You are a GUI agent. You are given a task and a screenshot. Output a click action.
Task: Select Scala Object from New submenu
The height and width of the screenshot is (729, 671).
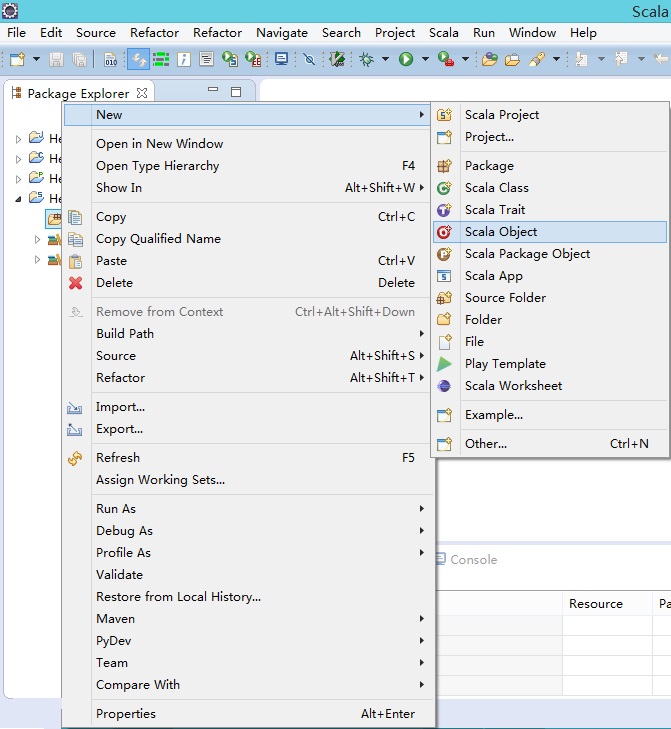551,232
